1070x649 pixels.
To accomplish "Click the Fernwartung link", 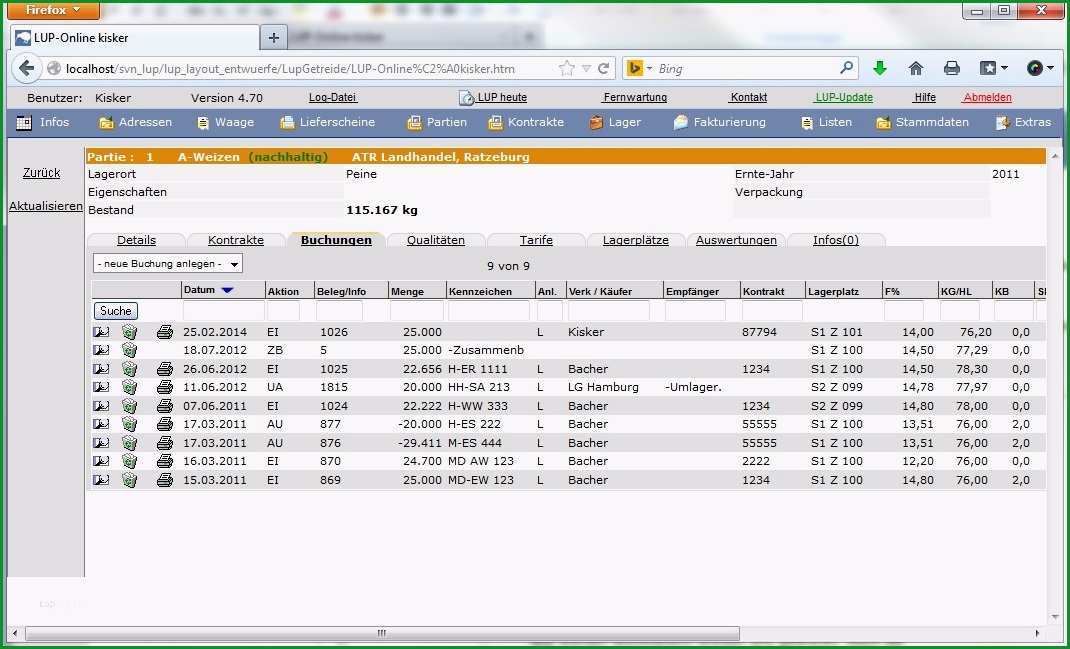I will [635, 98].
